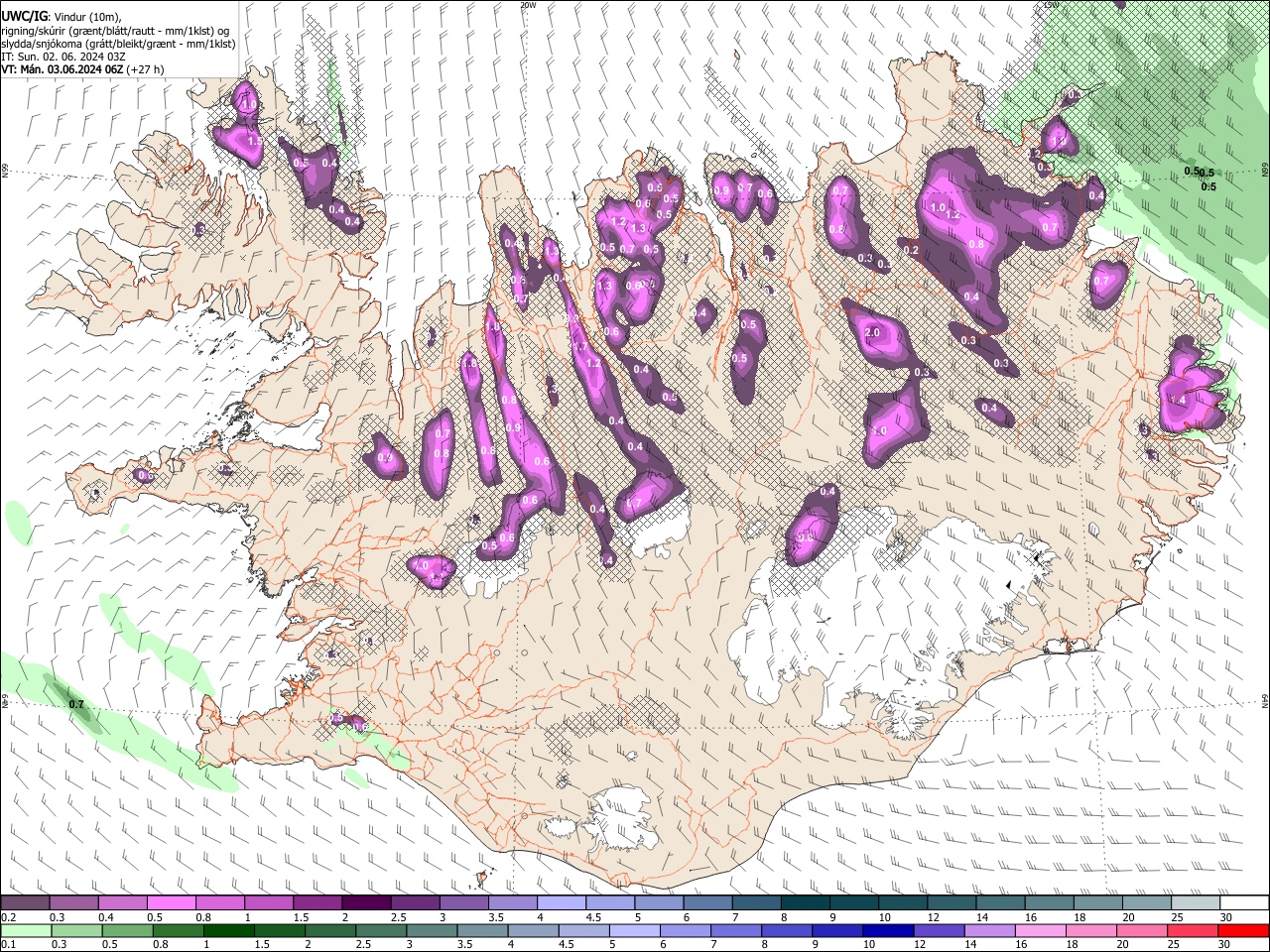Pick the bright pink top-row swatch for 0.5–0.8

172,903
